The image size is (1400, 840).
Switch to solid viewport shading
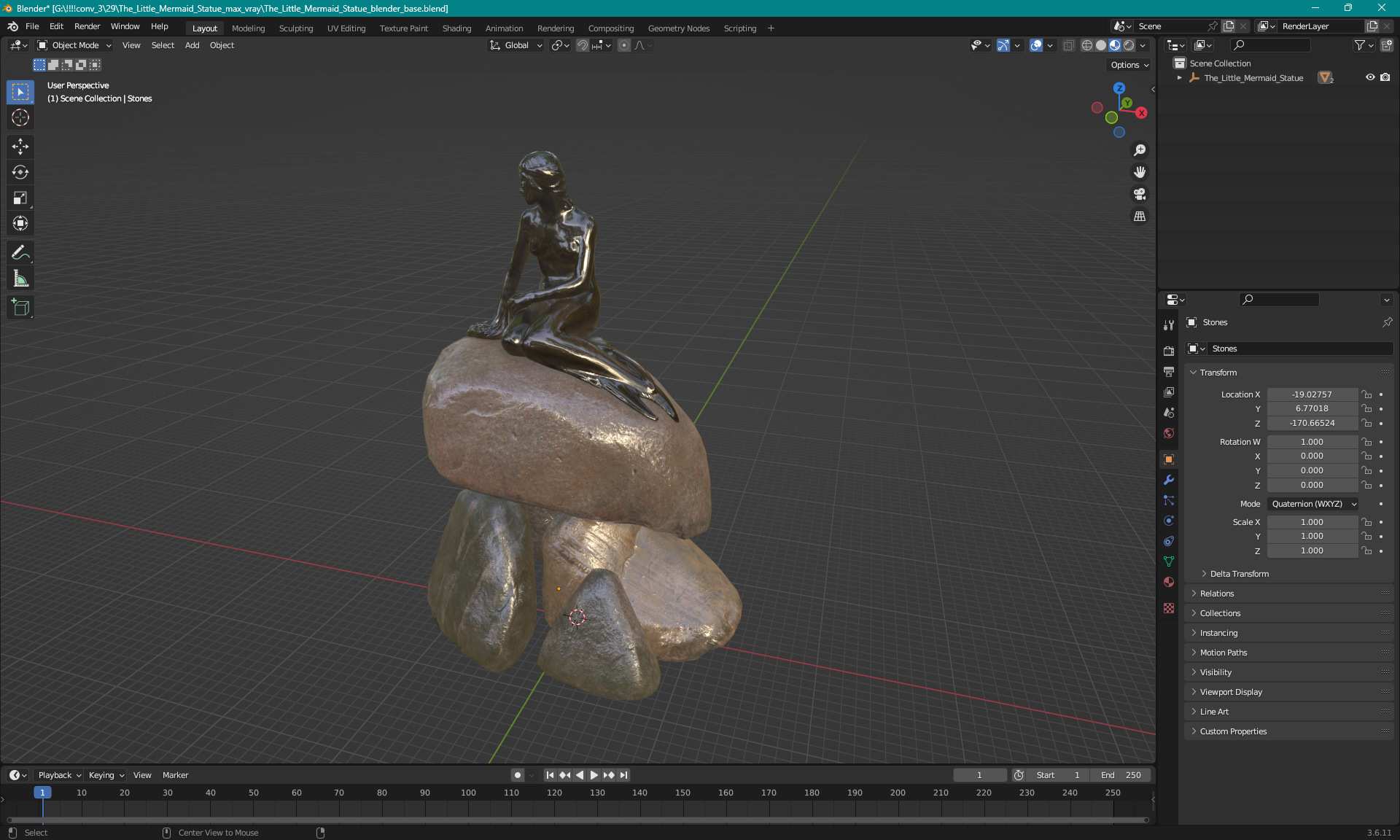coord(1100,45)
